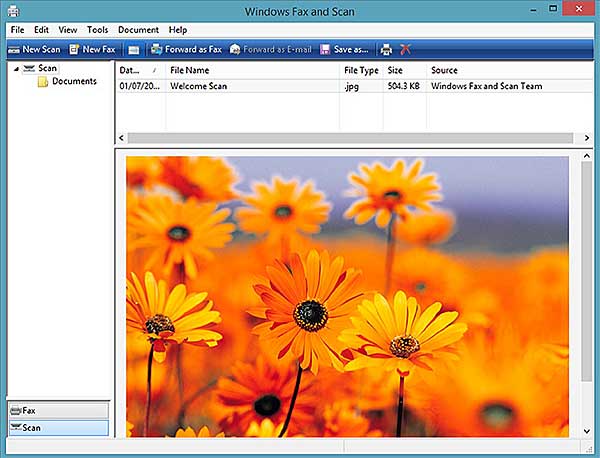600x458 pixels.
Task: Collapse the Scan tree node
Action: click(14, 69)
